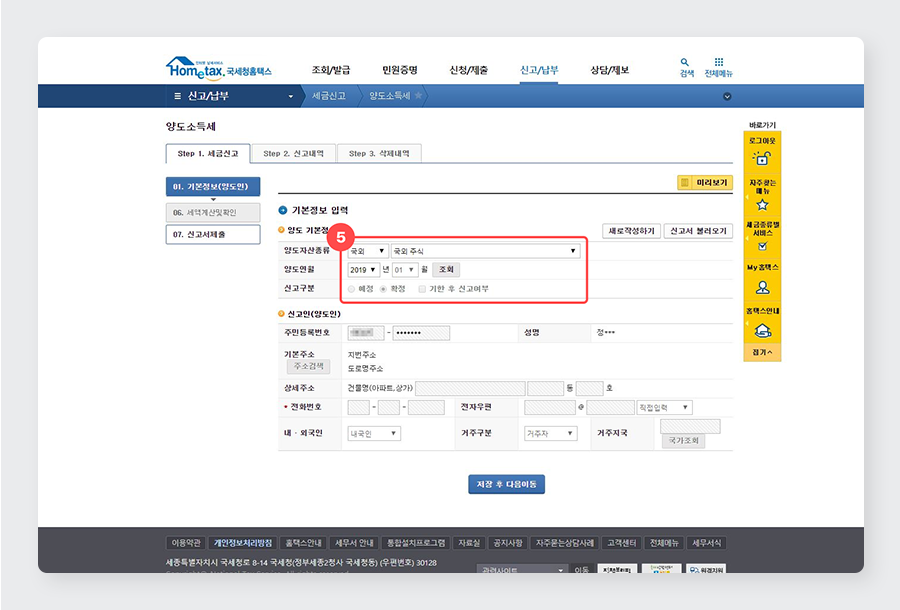The height and width of the screenshot is (610, 900).
Task: Open the 세무서 안내 footer link
Action: (355, 543)
